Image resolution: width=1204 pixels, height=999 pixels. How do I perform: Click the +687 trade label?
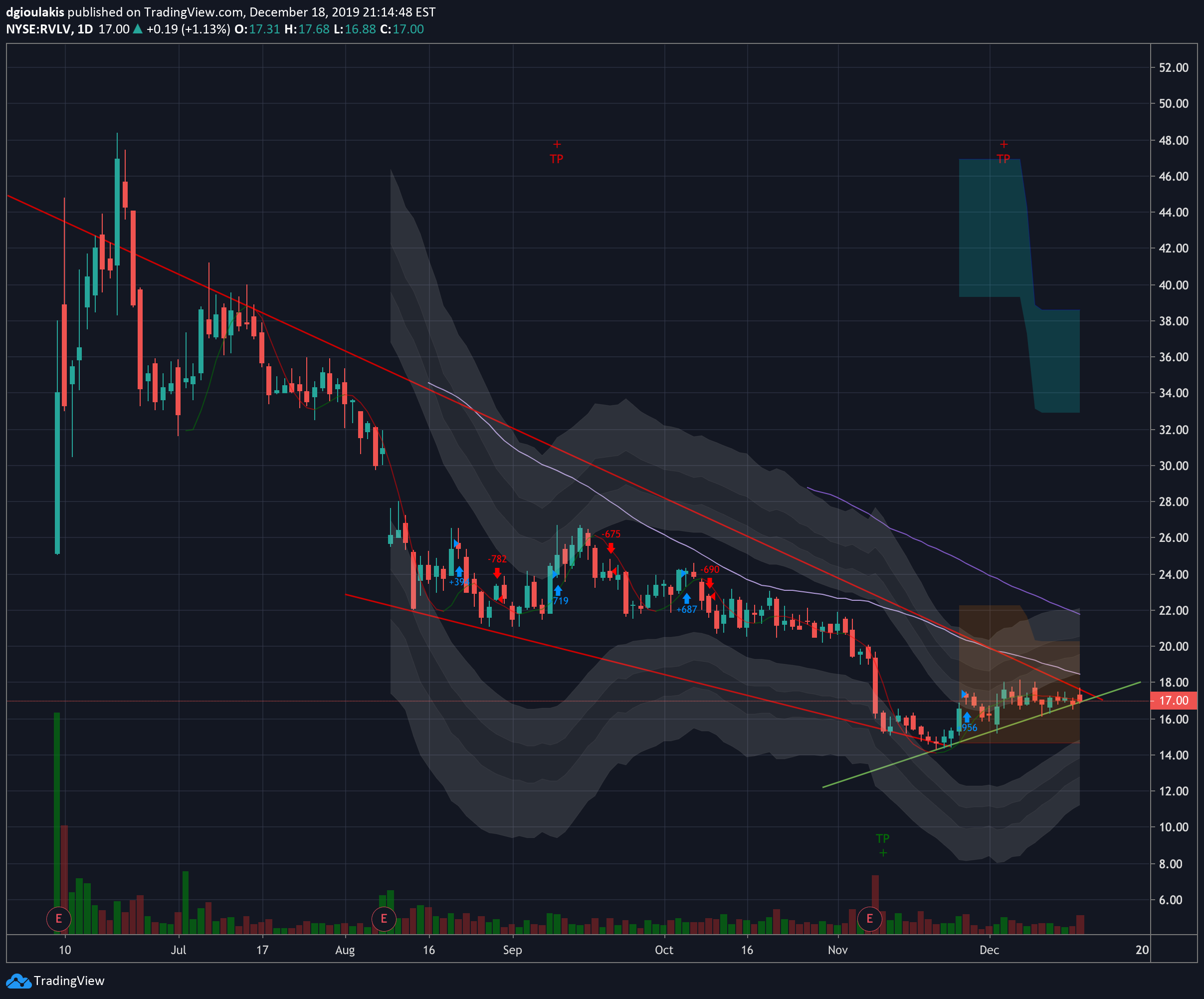tap(686, 610)
